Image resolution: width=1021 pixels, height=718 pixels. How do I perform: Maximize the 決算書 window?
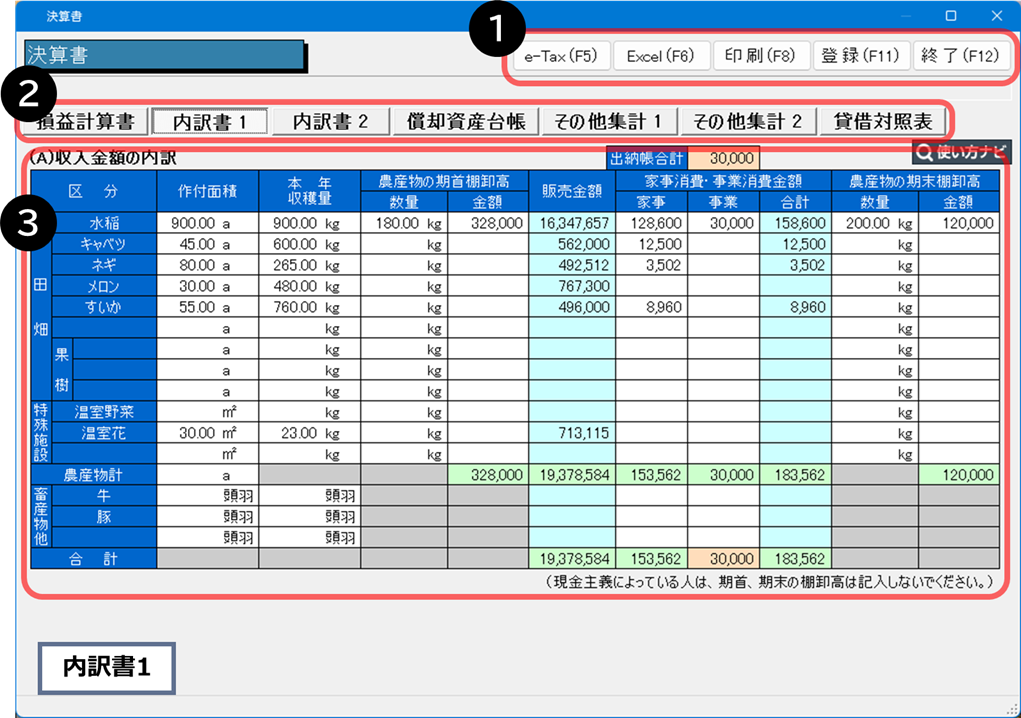pos(950,16)
